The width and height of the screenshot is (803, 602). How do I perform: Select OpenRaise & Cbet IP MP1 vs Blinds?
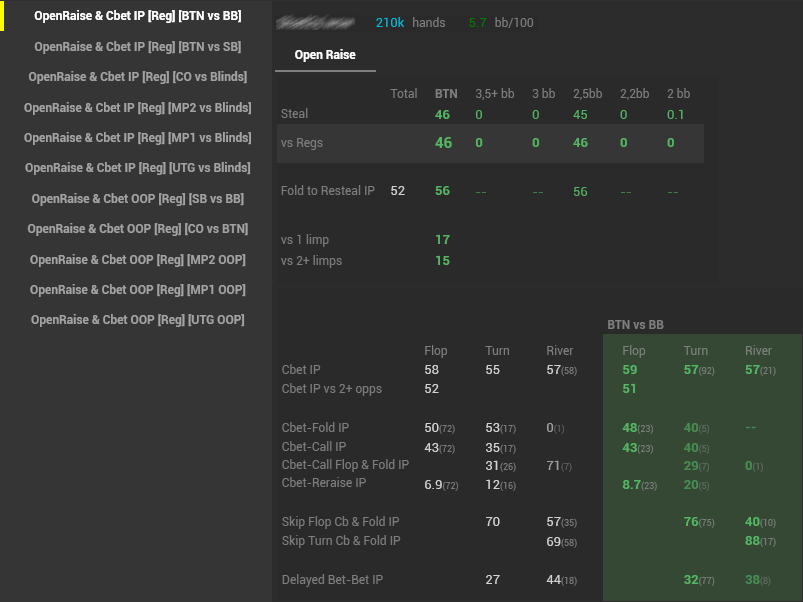(x=137, y=137)
